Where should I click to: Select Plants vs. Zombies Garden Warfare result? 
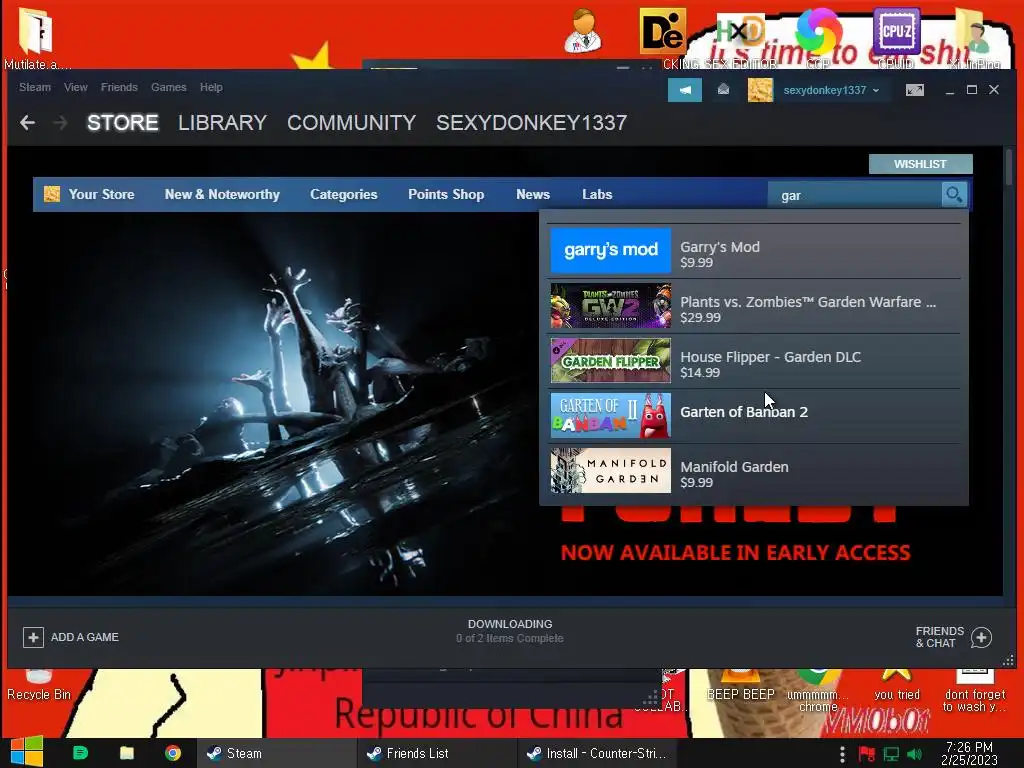tap(755, 306)
